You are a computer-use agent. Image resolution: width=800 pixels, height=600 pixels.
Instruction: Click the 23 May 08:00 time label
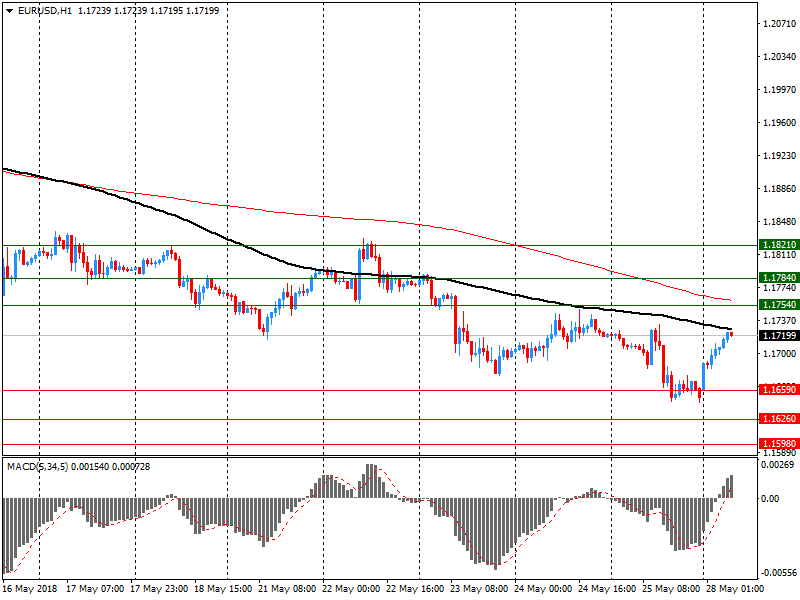point(479,589)
